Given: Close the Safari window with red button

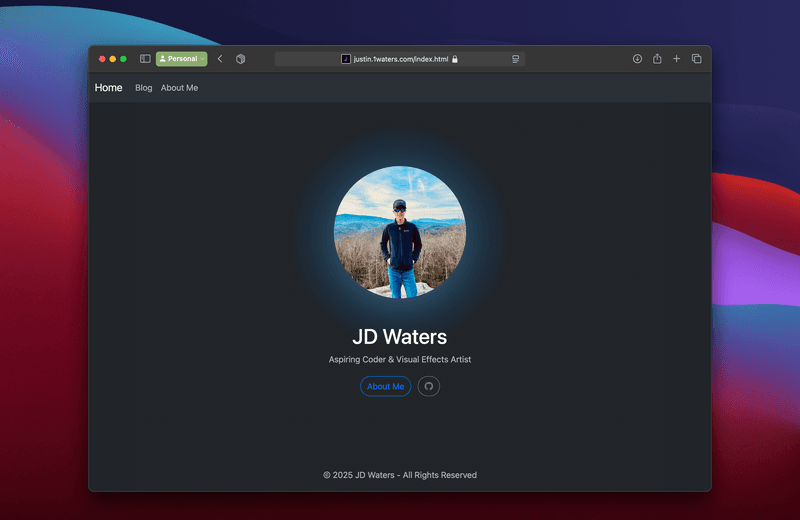Looking at the screenshot, I should [x=102, y=59].
